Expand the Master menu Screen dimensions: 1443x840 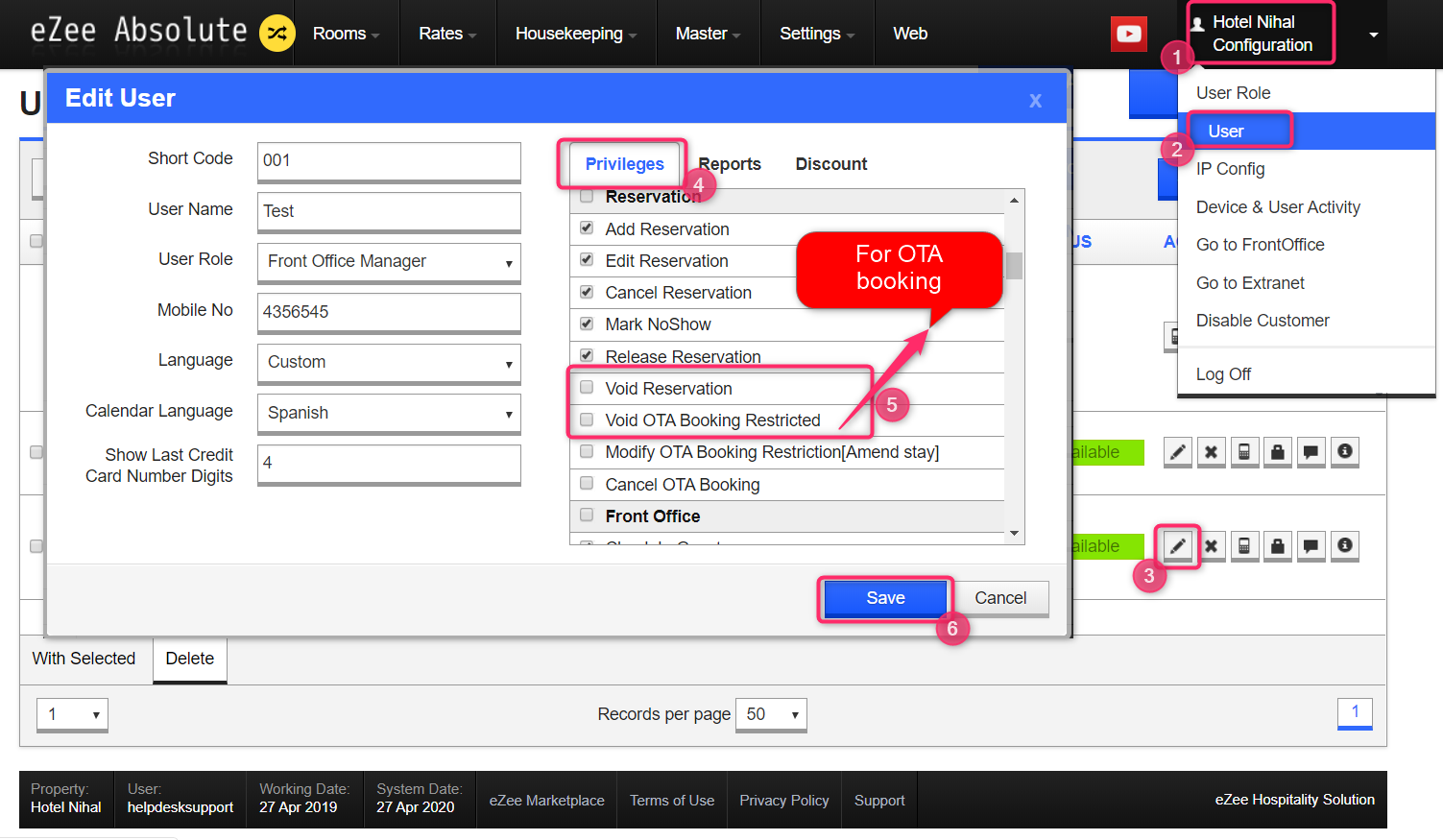coord(708,34)
